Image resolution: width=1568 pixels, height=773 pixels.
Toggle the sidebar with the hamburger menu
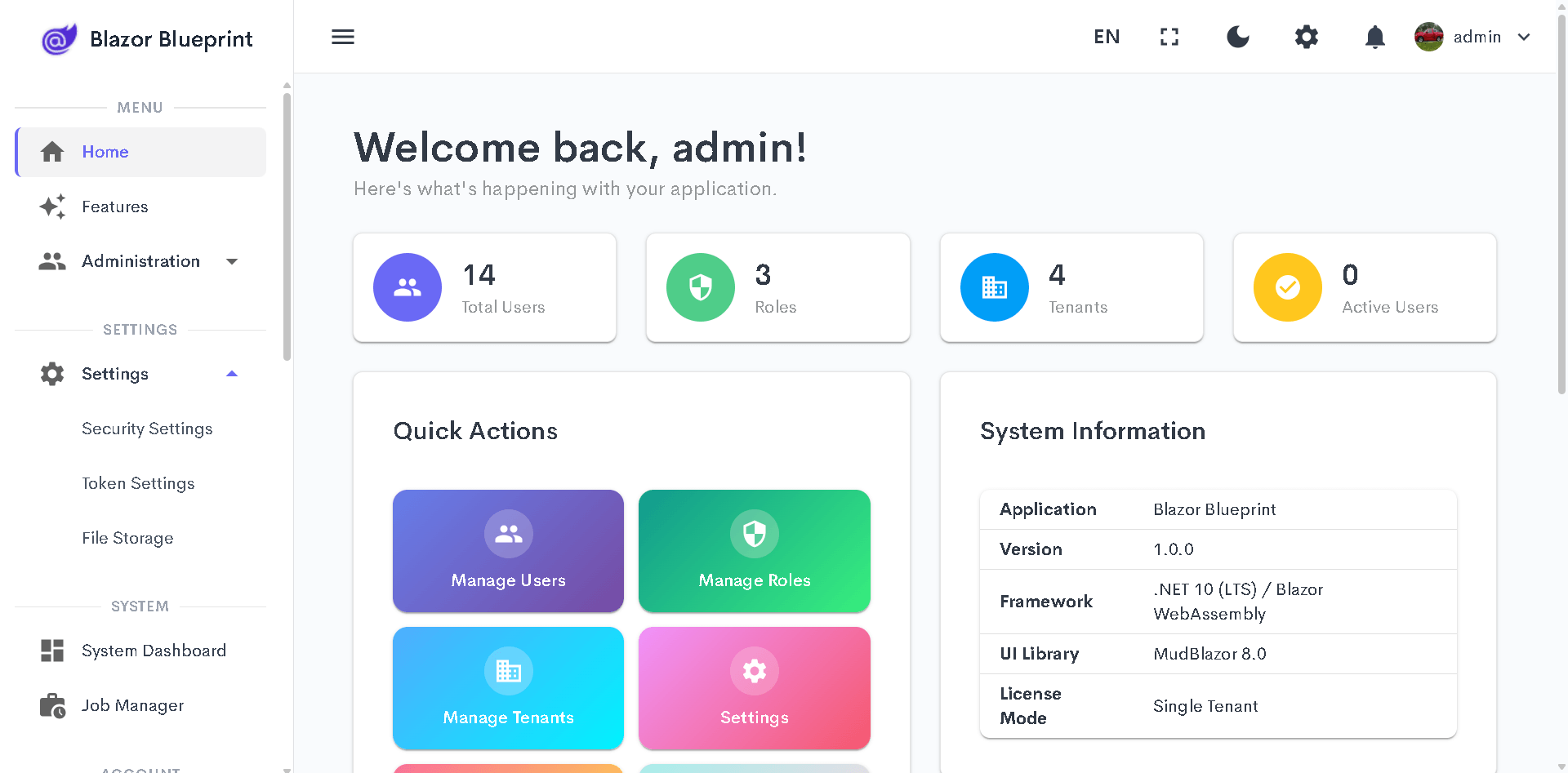pyautogui.click(x=342, y=37)
